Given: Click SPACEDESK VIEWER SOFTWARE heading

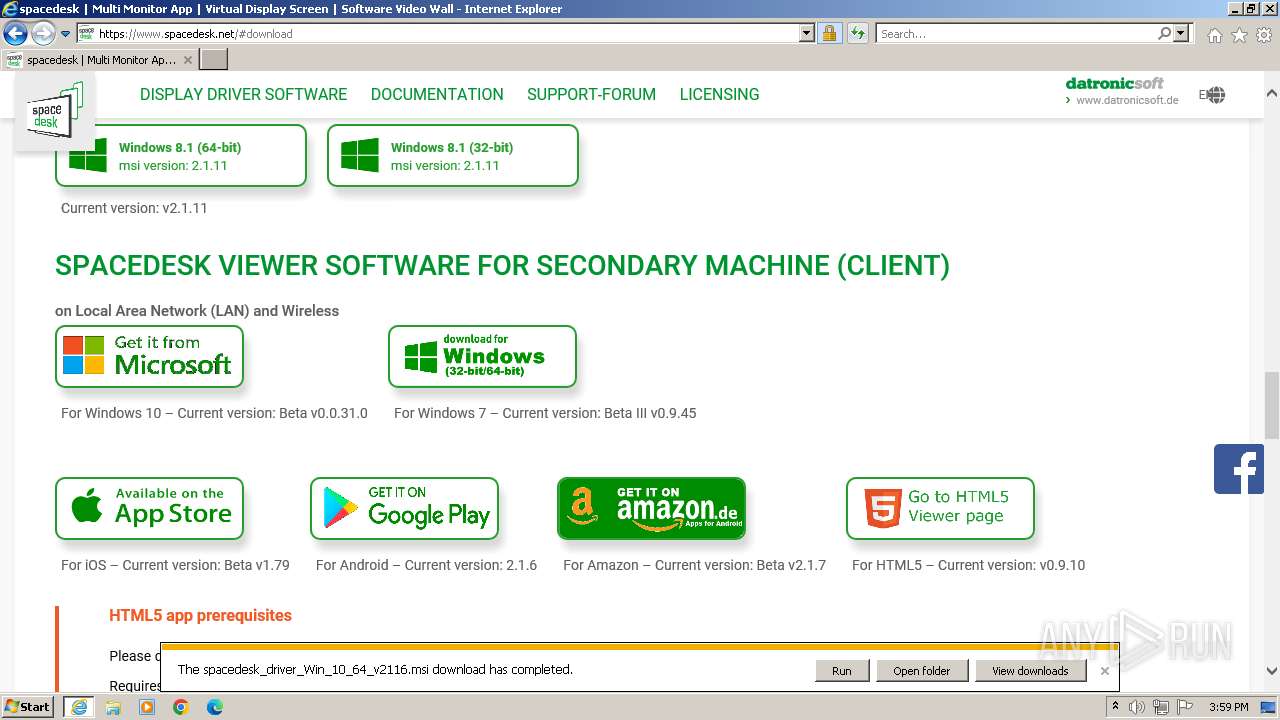Looking at the screenshot, I should point(502,266).
